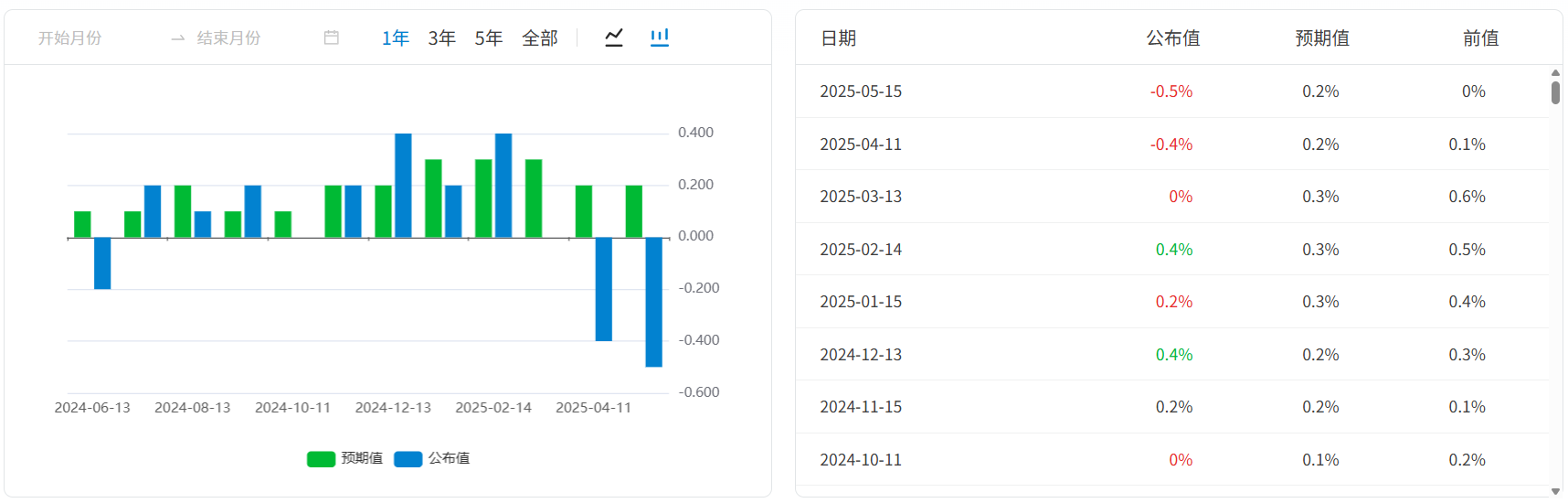Click the 0.6% previous value
Image resolution: width=1568 pixels, height=503 pixels.
[1467, 197]
